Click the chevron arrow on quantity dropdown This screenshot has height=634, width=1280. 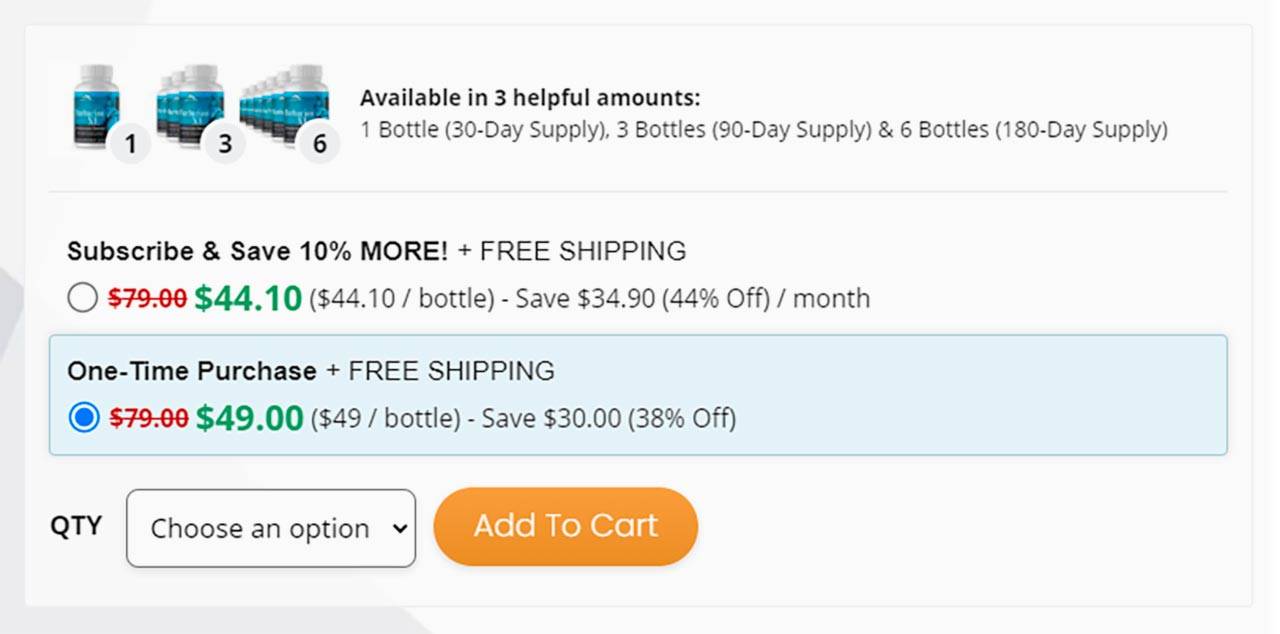pyautogui.click(x=400, y=528)
